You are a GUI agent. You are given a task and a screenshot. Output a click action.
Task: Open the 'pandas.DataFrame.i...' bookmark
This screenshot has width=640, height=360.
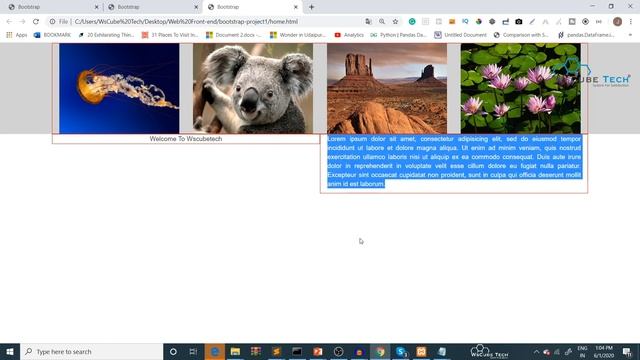coord(586,35)
